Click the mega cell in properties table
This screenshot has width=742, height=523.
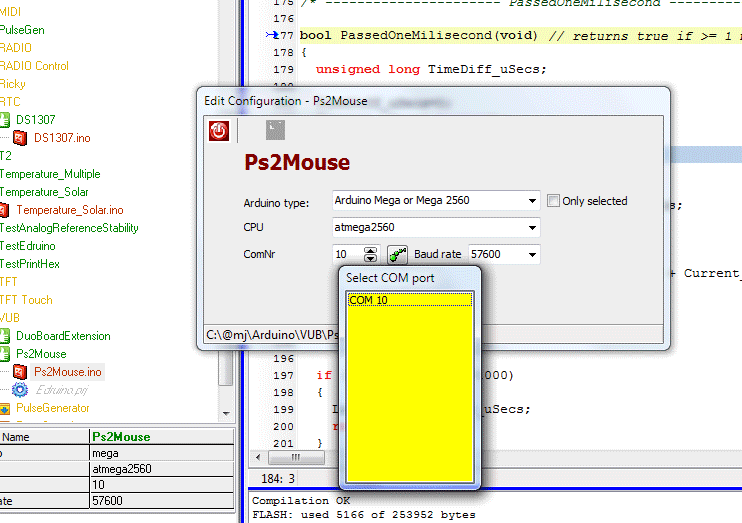[161, 453]
